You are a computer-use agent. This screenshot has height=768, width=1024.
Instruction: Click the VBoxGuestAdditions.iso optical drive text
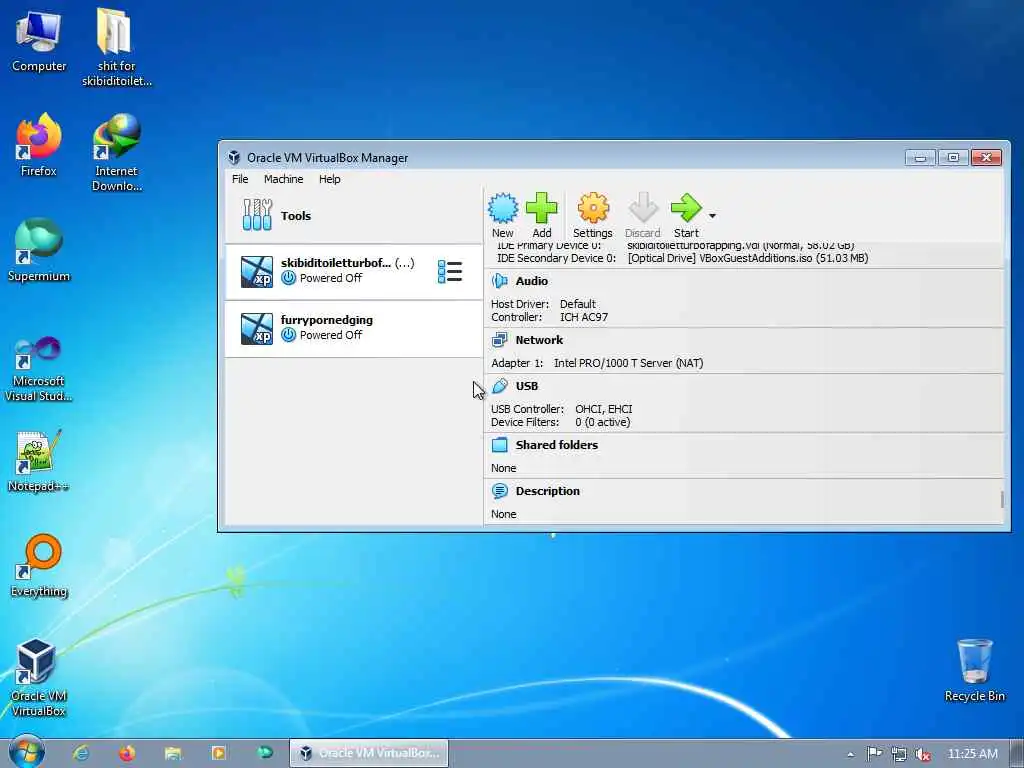point(748,258)
